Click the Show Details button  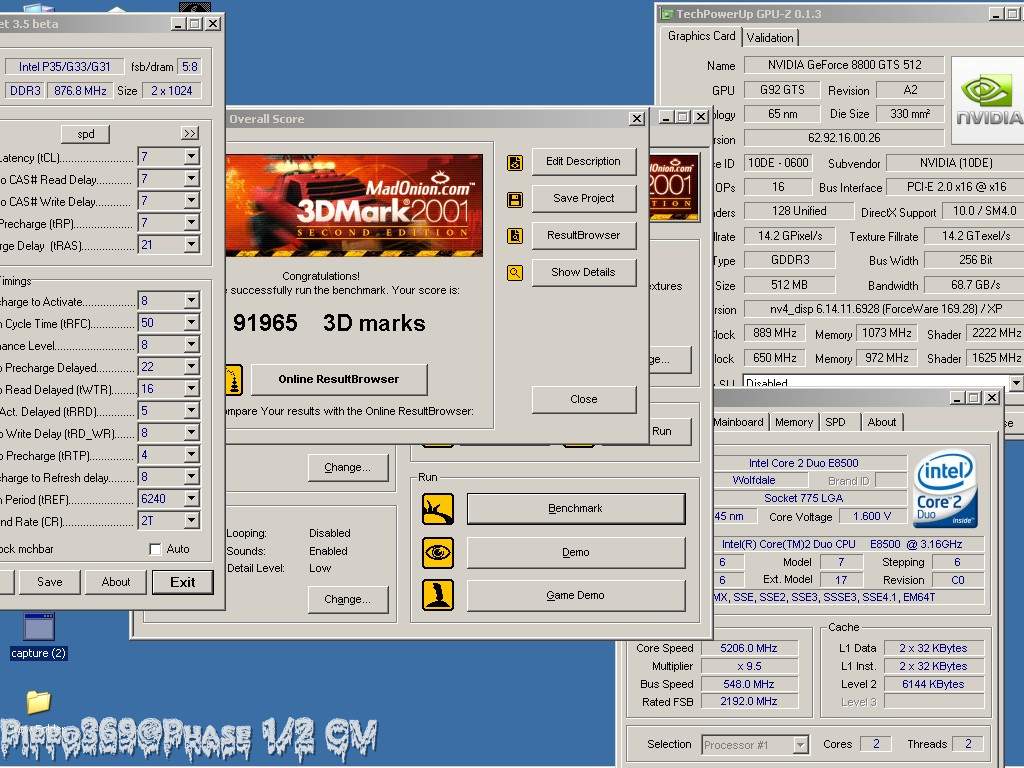[x=584, y=272]
